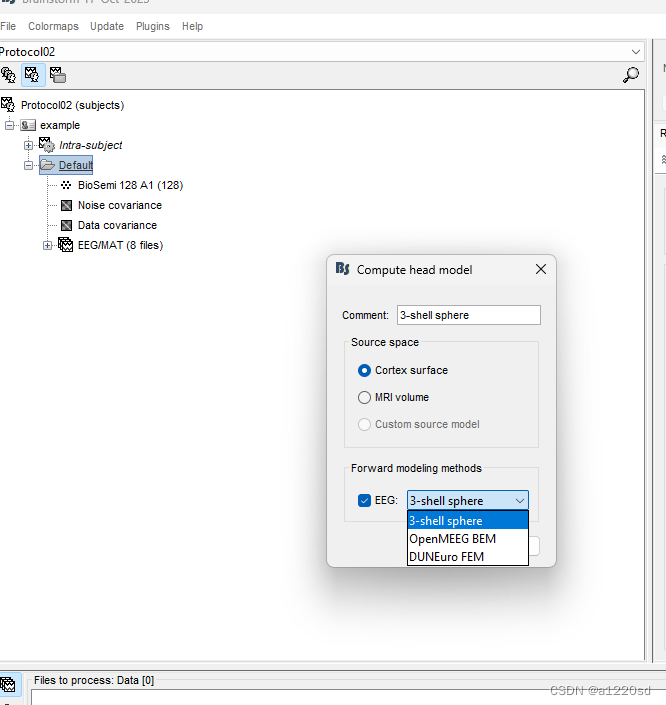The image size is (666, 705).
Task: Click the Noise covariance icon
Action: click(67, 205)
